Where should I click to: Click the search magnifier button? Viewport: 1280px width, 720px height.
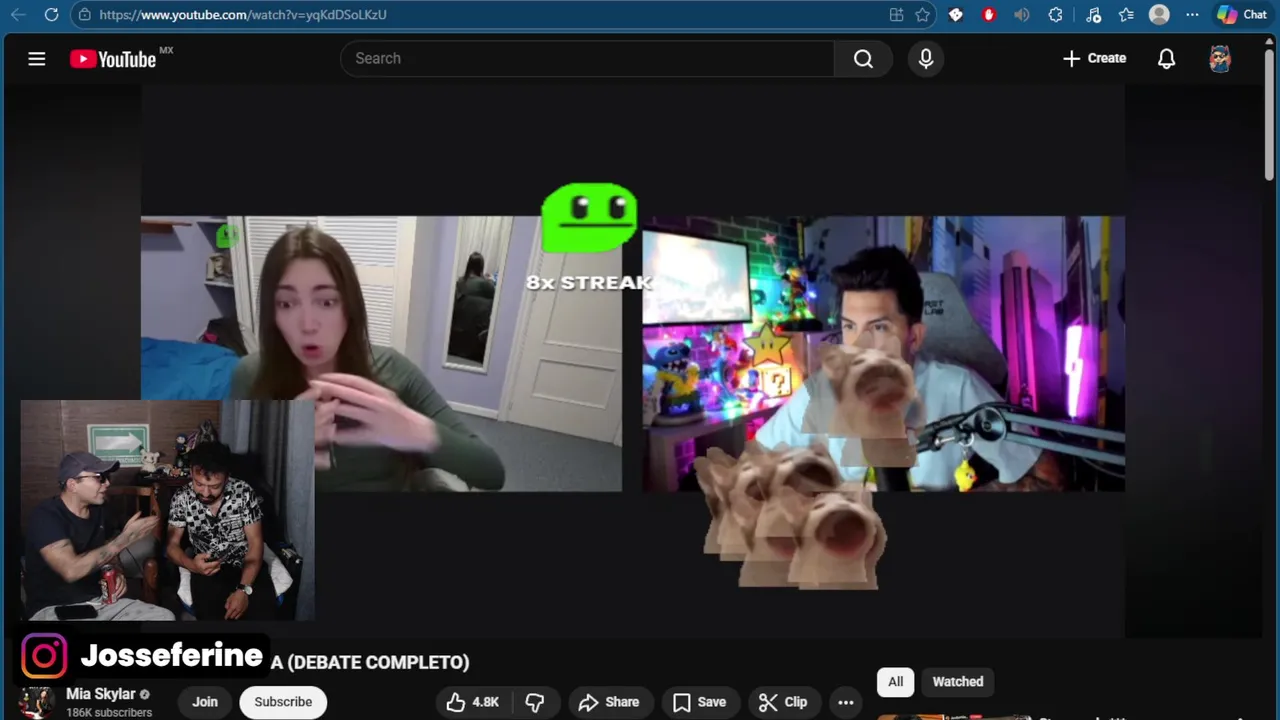point(863,59)
